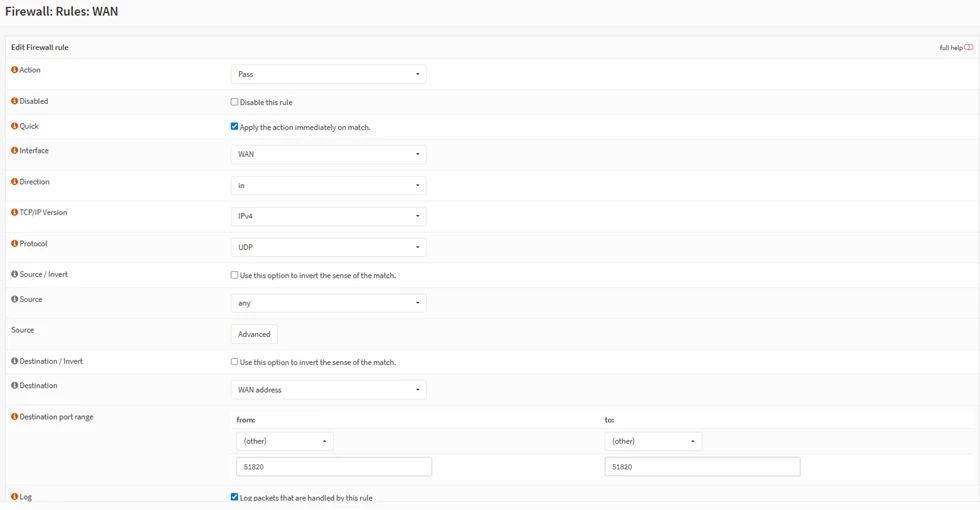Open the Interface dropdown showing WAN
Screen dimensions: 980x510
(328, 154)
